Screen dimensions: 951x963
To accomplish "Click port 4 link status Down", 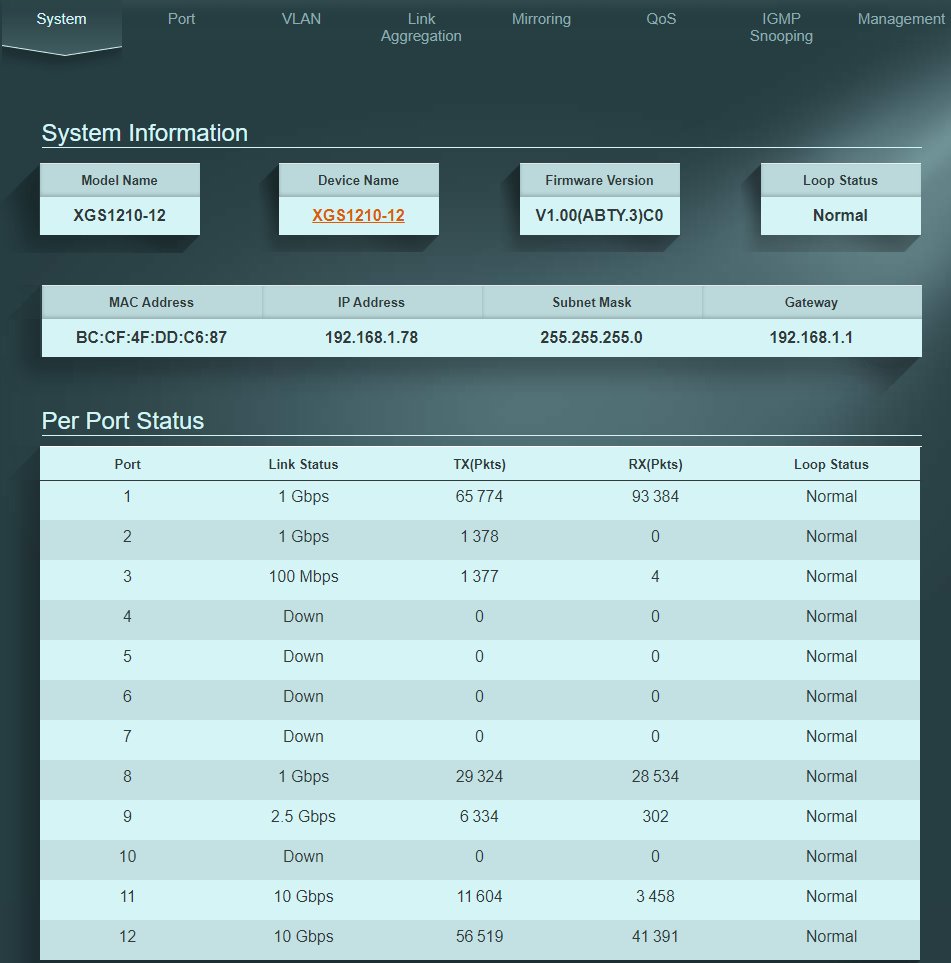I will pyautogui.click(x=303, y=616).
